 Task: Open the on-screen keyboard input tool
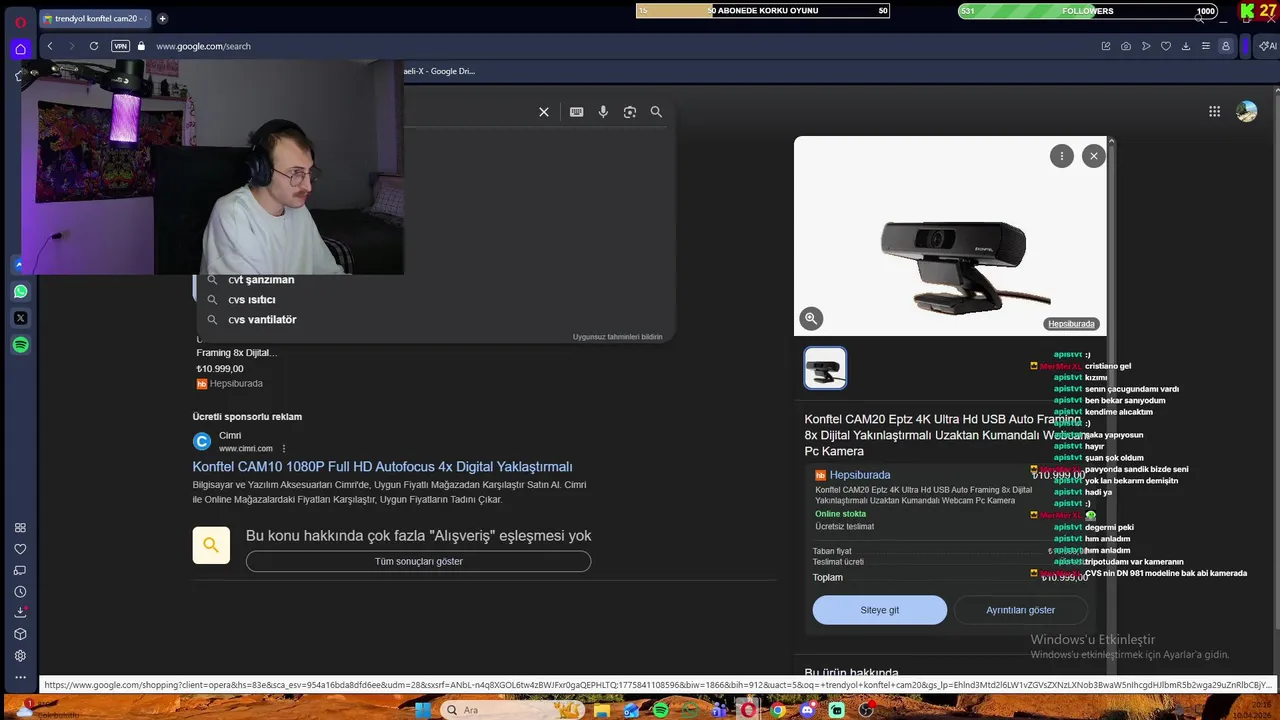[x=577, y=112]
